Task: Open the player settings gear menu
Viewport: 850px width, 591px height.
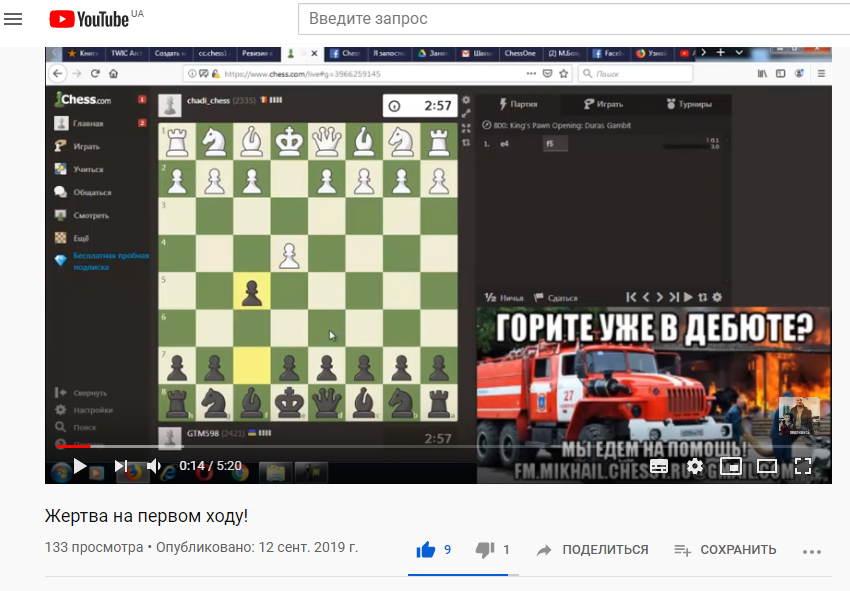Action: point(694,466)
